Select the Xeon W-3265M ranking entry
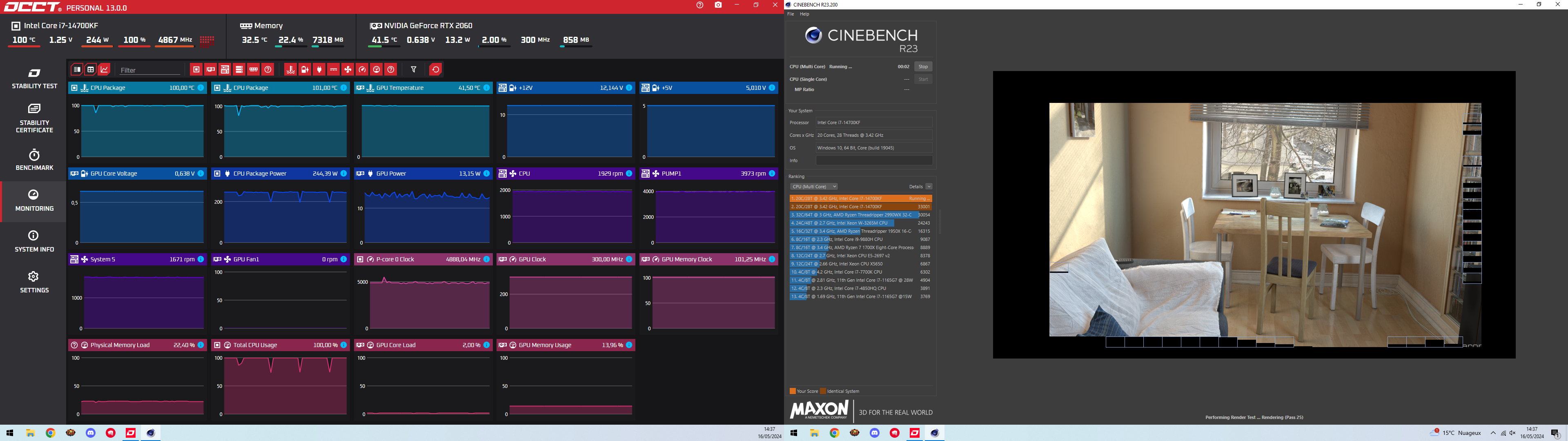Image resolution: width=1568 pixels, height=441 pixels. (861, 223)
